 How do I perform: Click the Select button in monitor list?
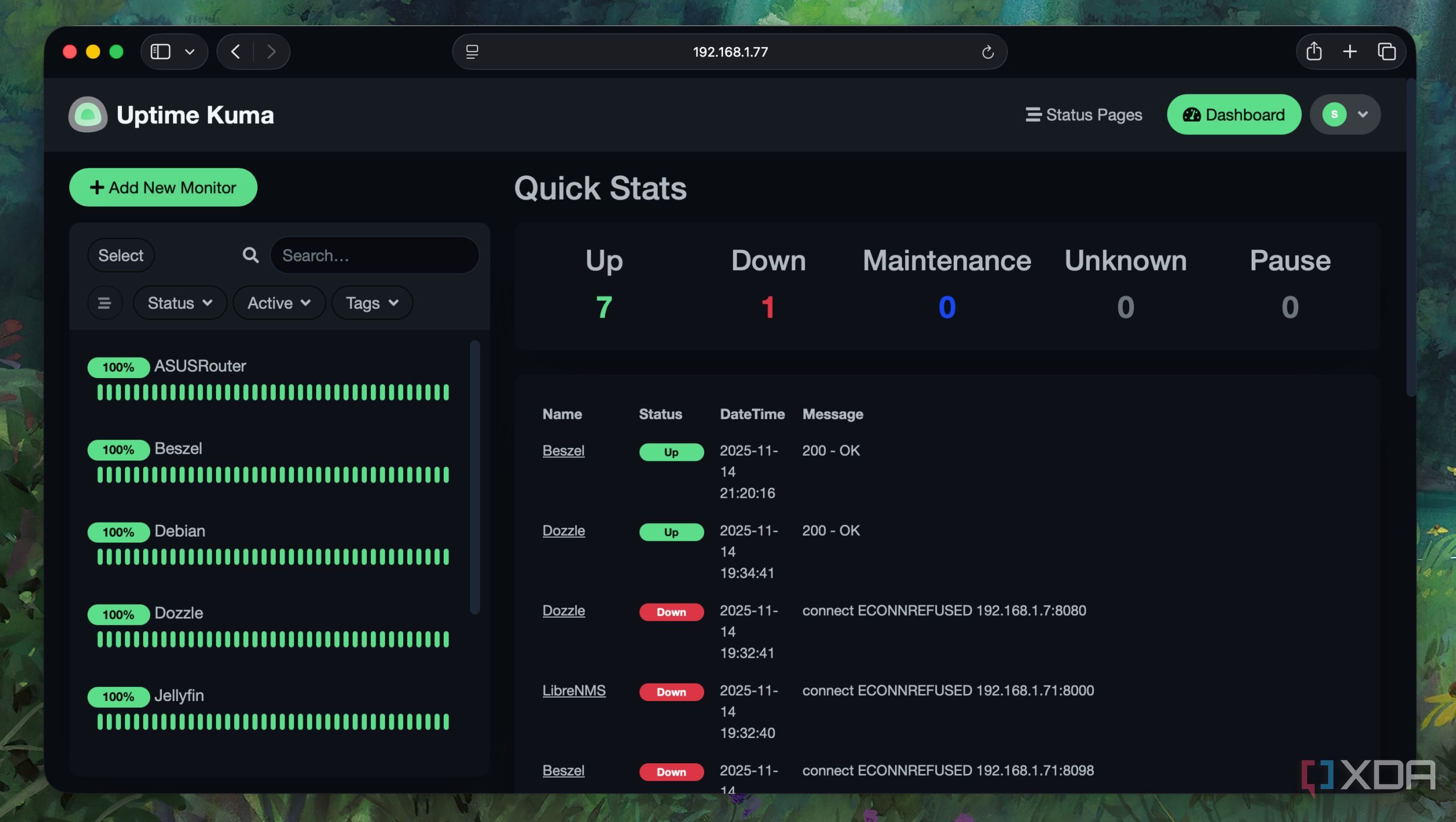(x=121, y=255)
